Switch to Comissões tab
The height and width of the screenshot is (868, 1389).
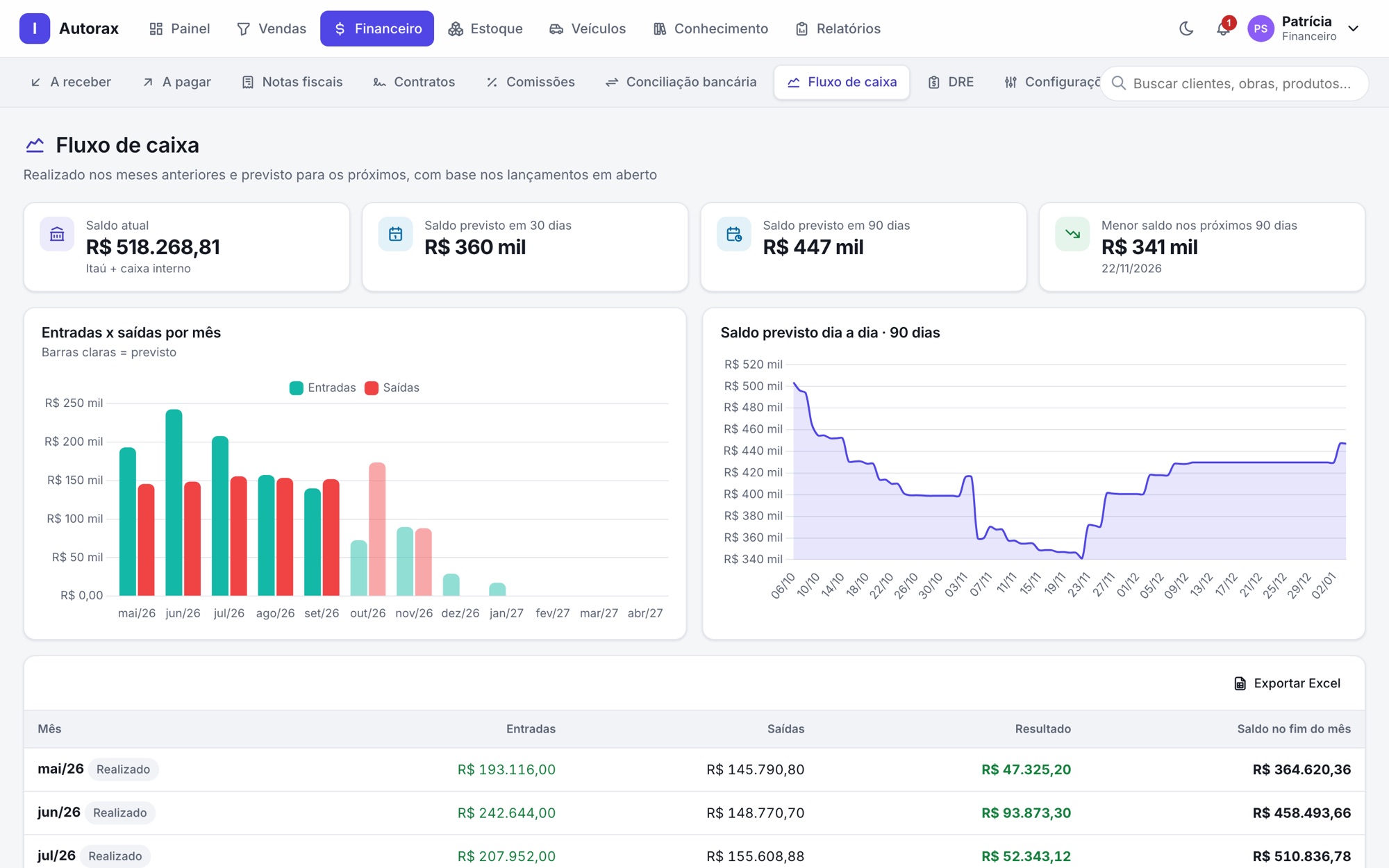(x=531, y=82)
